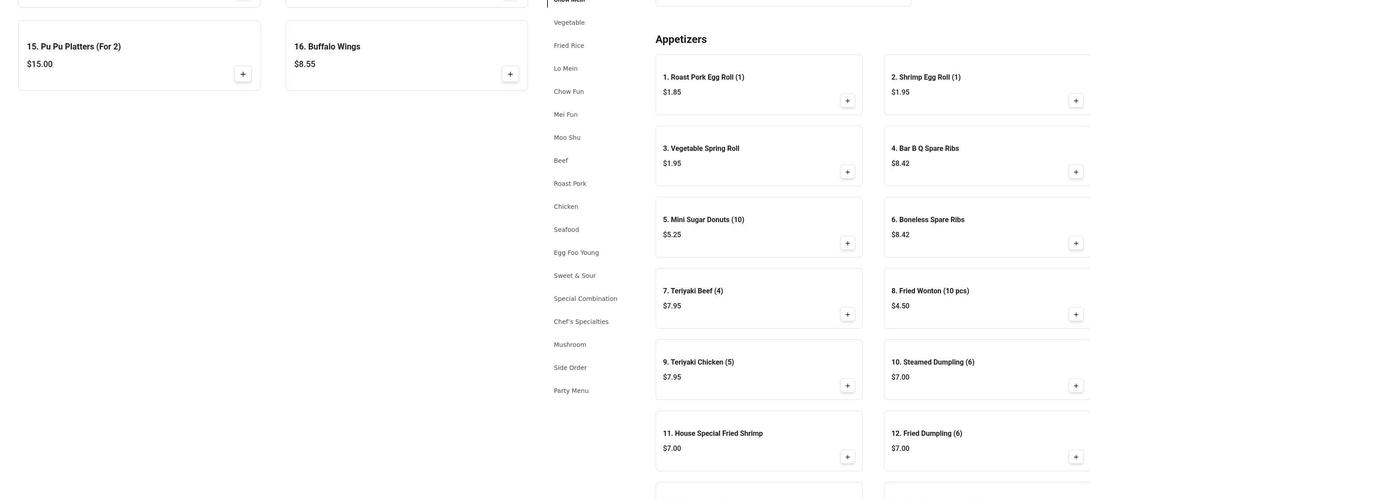Image resolution: width=1400 pixels, height=500 pixels.
Task: Select Seafood in category sidebar
Action: [x=566, y=230]
